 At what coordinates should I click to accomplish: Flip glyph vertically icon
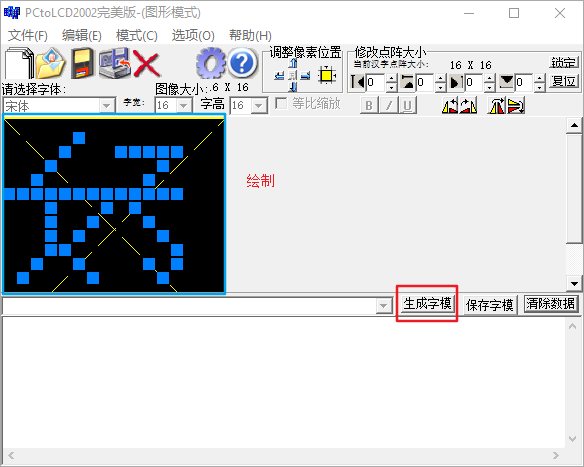[515, 105]
